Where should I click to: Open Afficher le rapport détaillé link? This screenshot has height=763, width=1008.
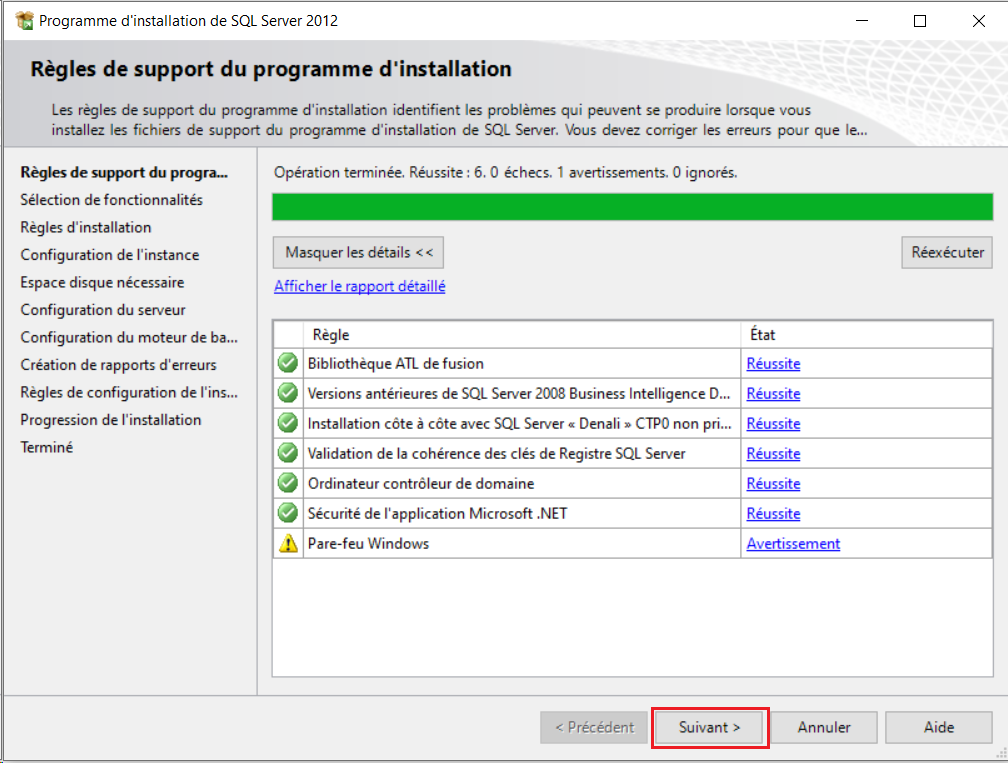tap(359, 286)
